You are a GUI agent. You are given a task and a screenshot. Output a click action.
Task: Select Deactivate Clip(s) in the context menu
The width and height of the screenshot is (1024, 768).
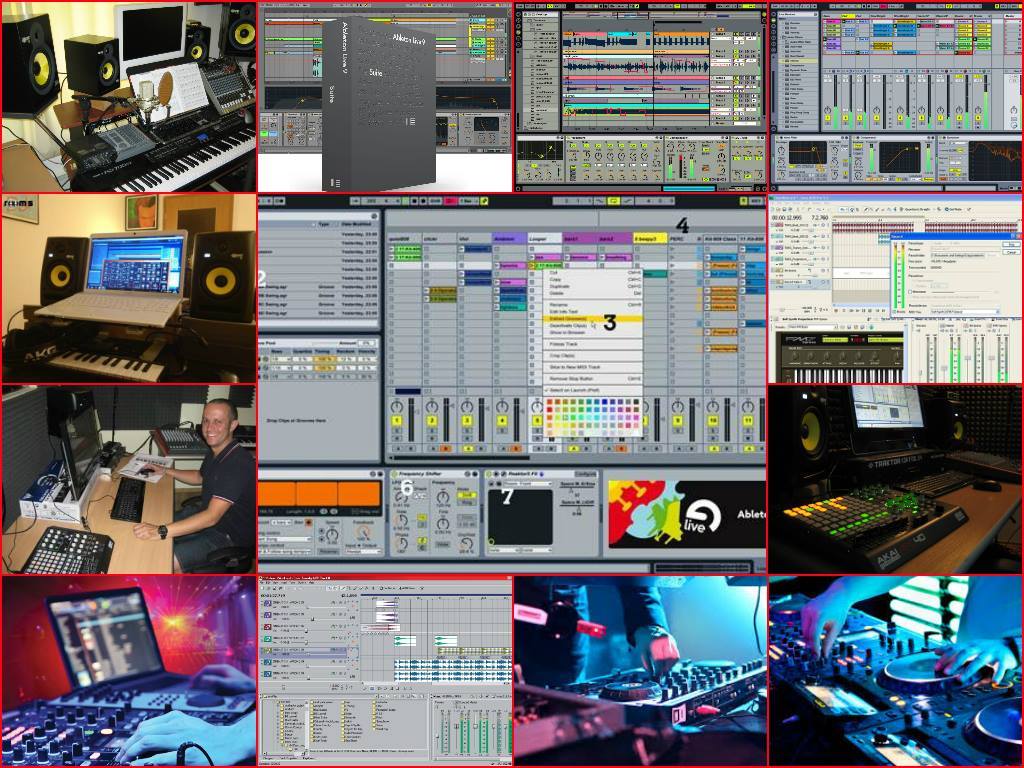[592, 326]
